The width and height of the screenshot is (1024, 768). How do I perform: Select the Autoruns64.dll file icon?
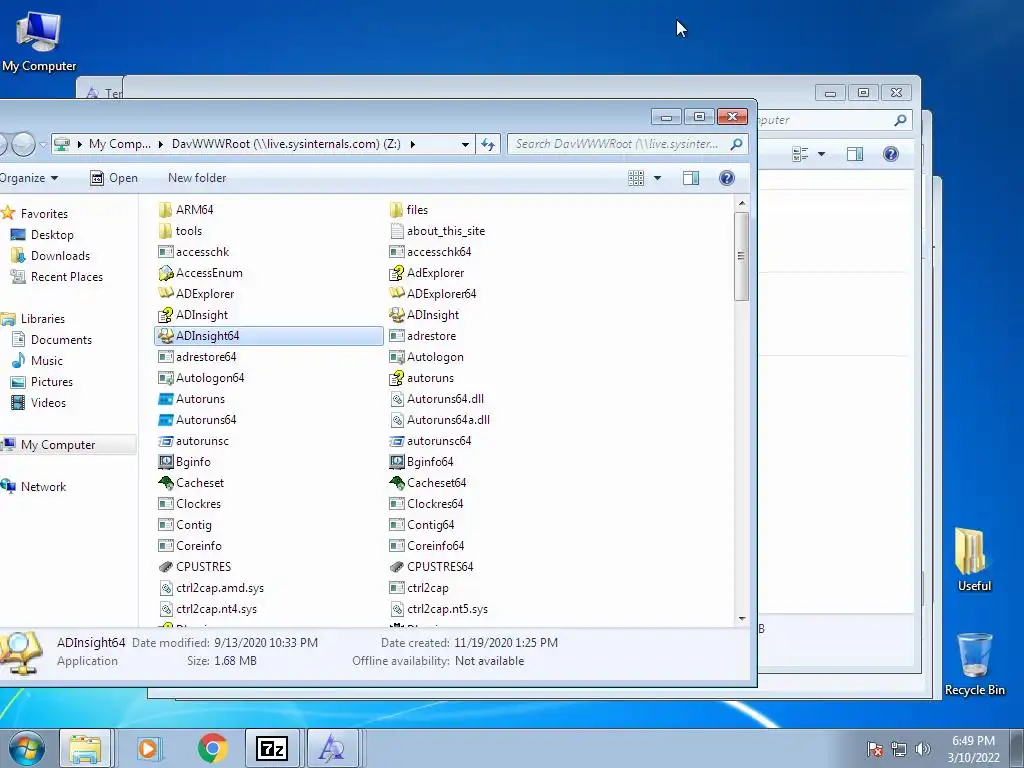tap(396, 399)
